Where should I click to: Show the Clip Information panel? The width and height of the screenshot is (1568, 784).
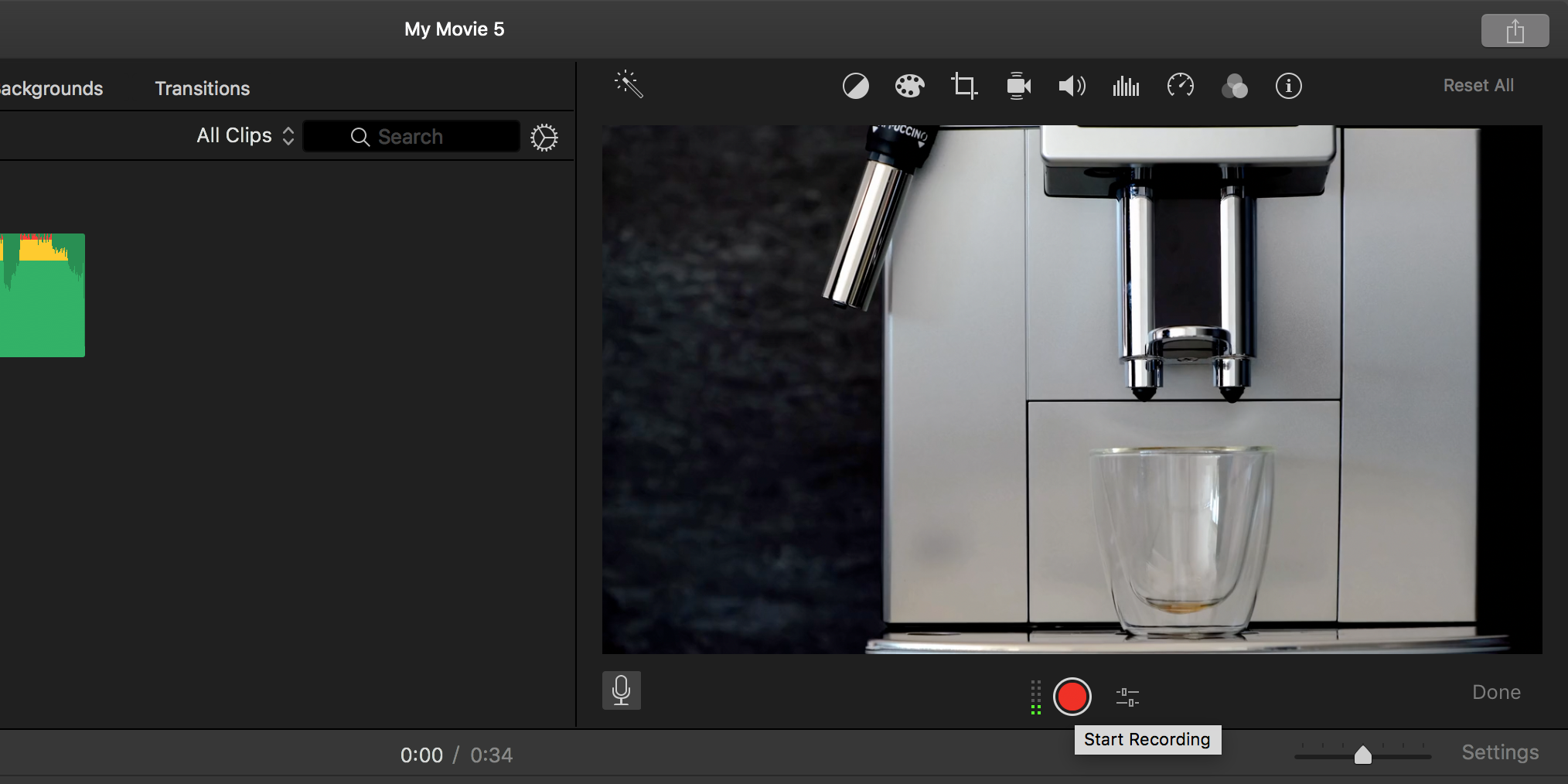1288,86
